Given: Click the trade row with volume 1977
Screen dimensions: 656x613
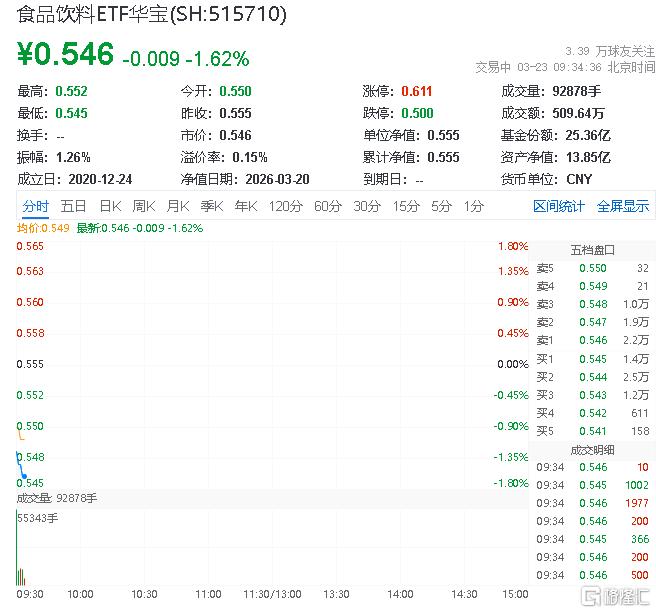Looking at the screenshot, I should coord(592,503).
